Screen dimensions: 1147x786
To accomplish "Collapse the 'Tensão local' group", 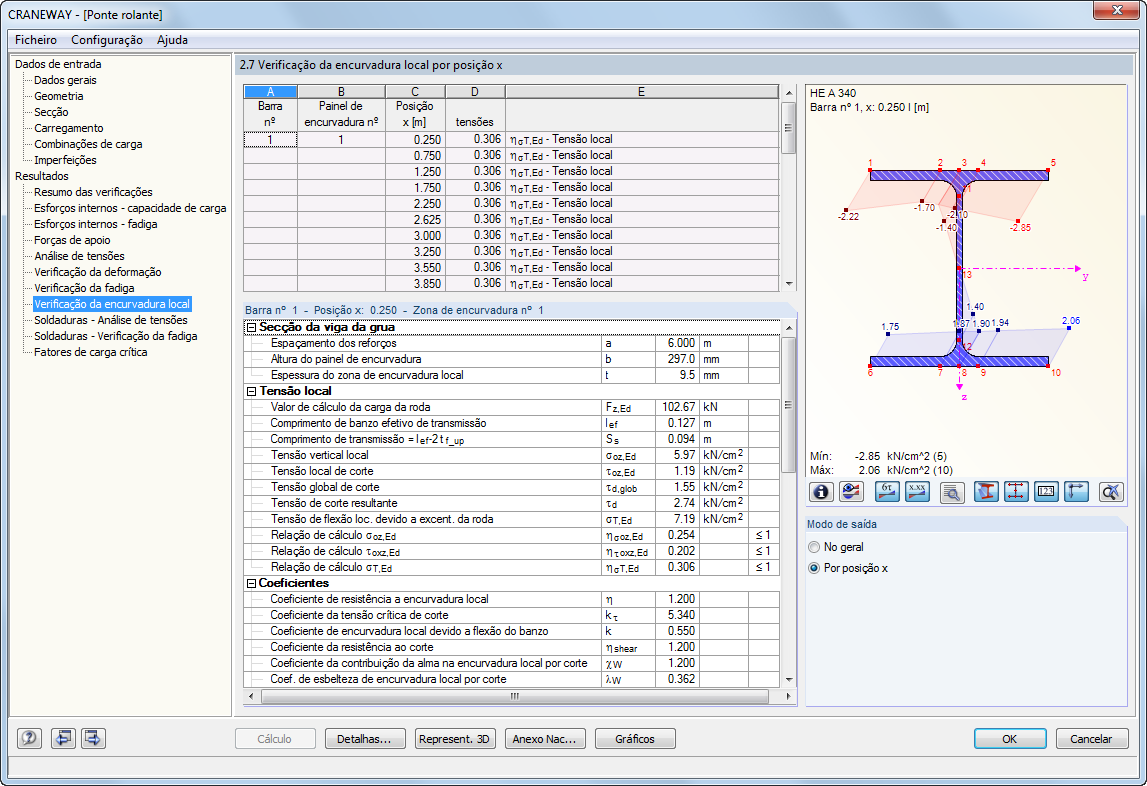I will [251, 391].
